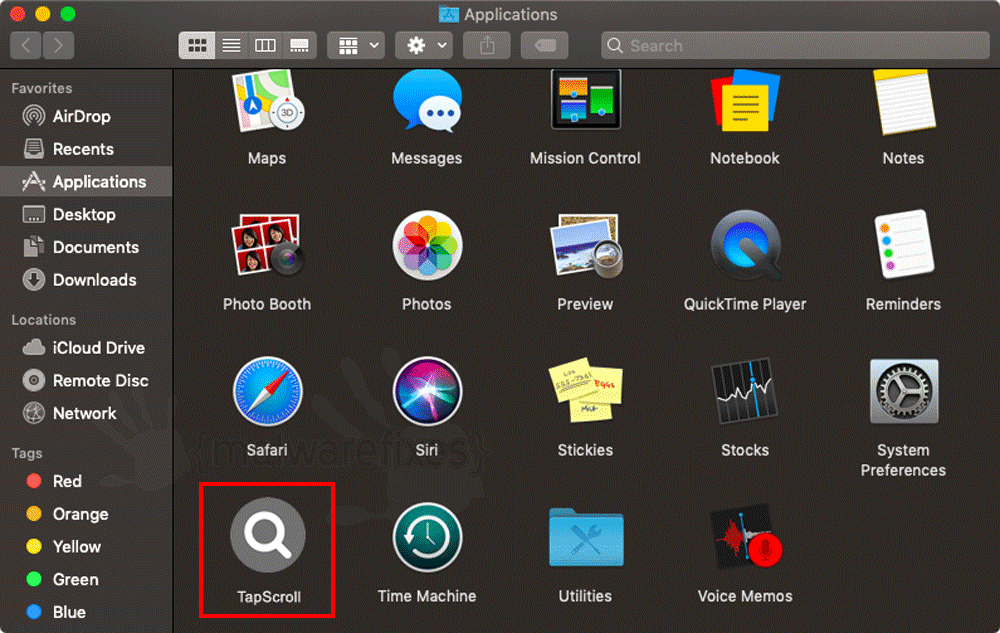This screenshot has height=633, width=1000.
Task: Click the Time Machine icon
Action: tap(427, 537)
